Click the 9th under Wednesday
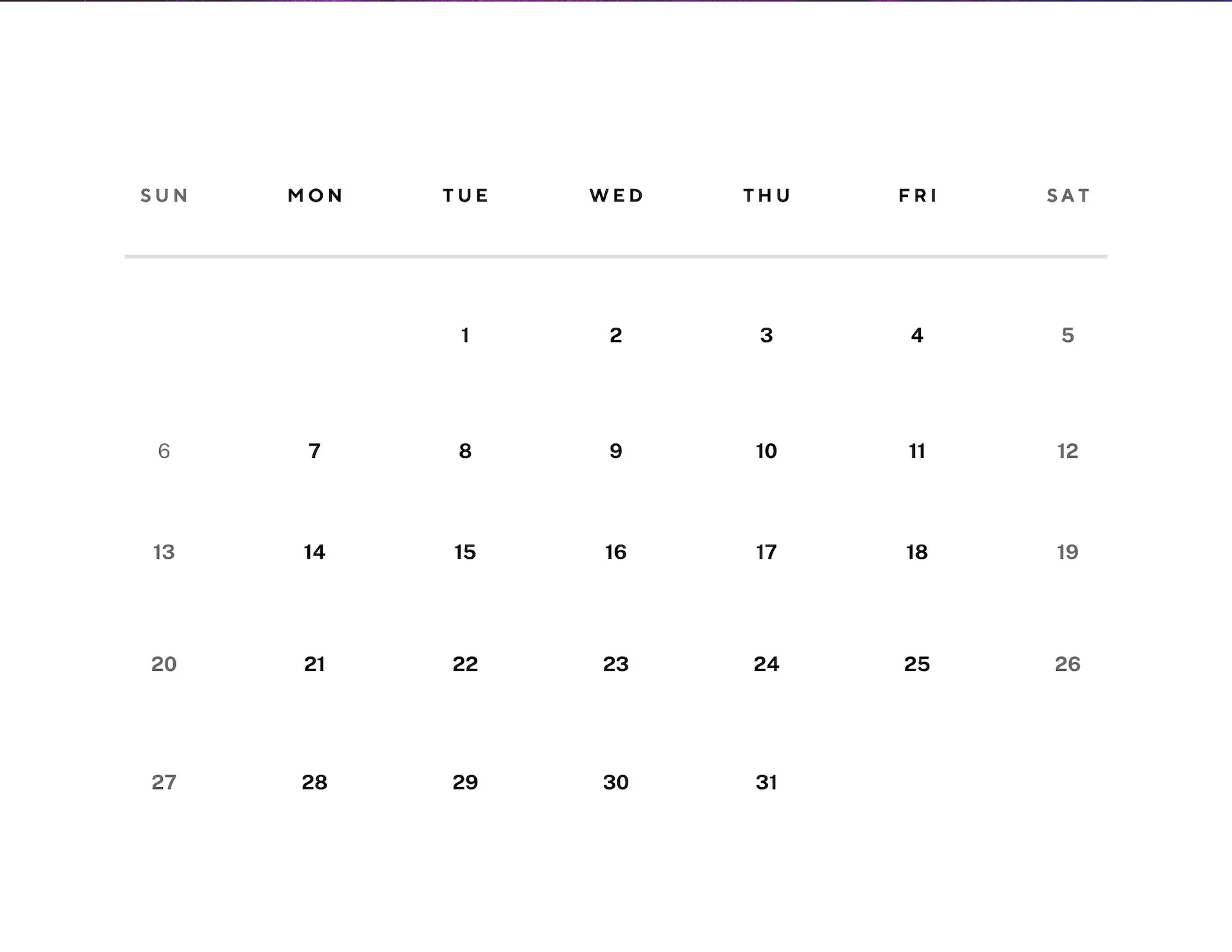The width and height of the screenshot is (1232, 952). (616, 451)
